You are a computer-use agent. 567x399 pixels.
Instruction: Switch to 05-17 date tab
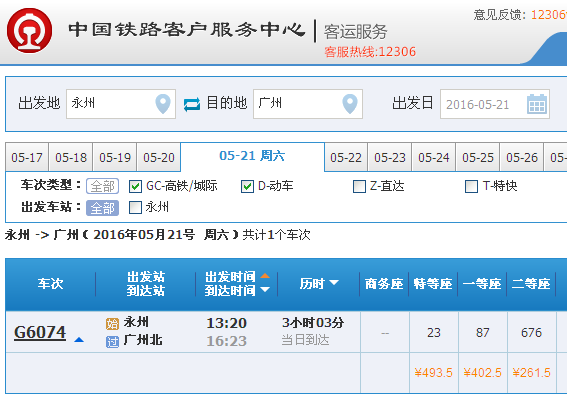27,157
